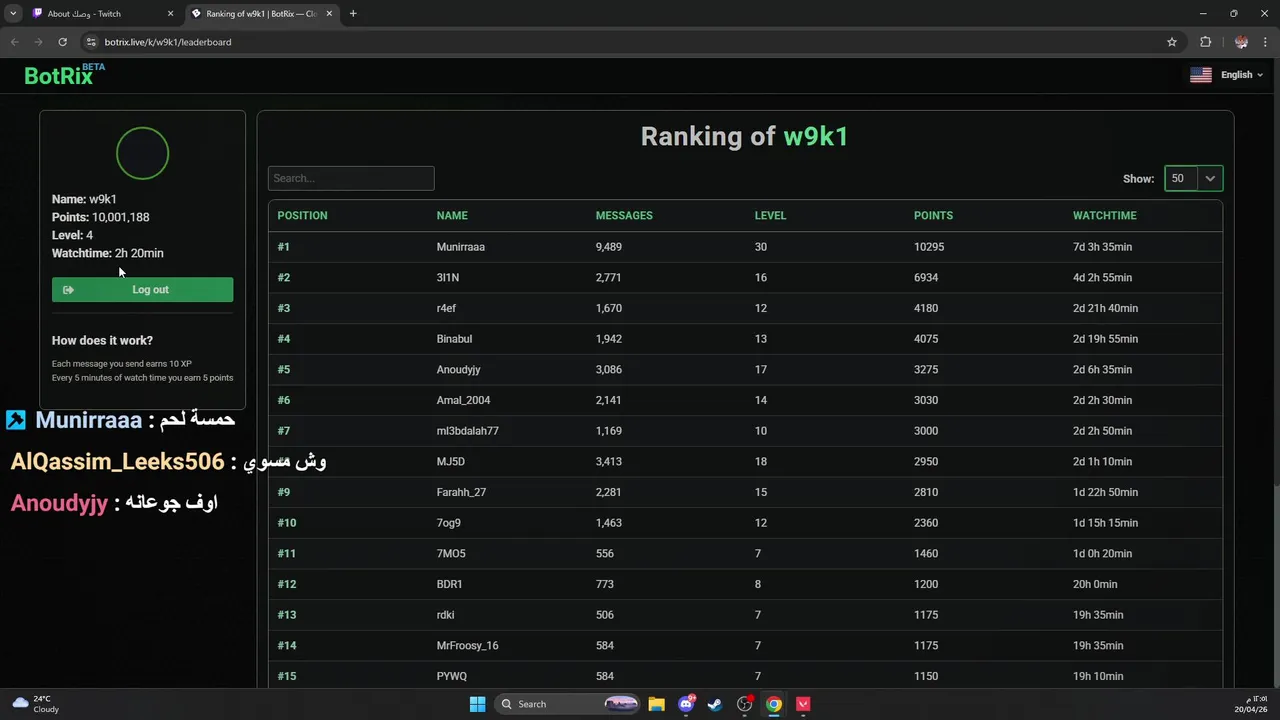The image size is (1280, 720).
Task: Click the Ranking of w9k1 title
Action: 745,137
